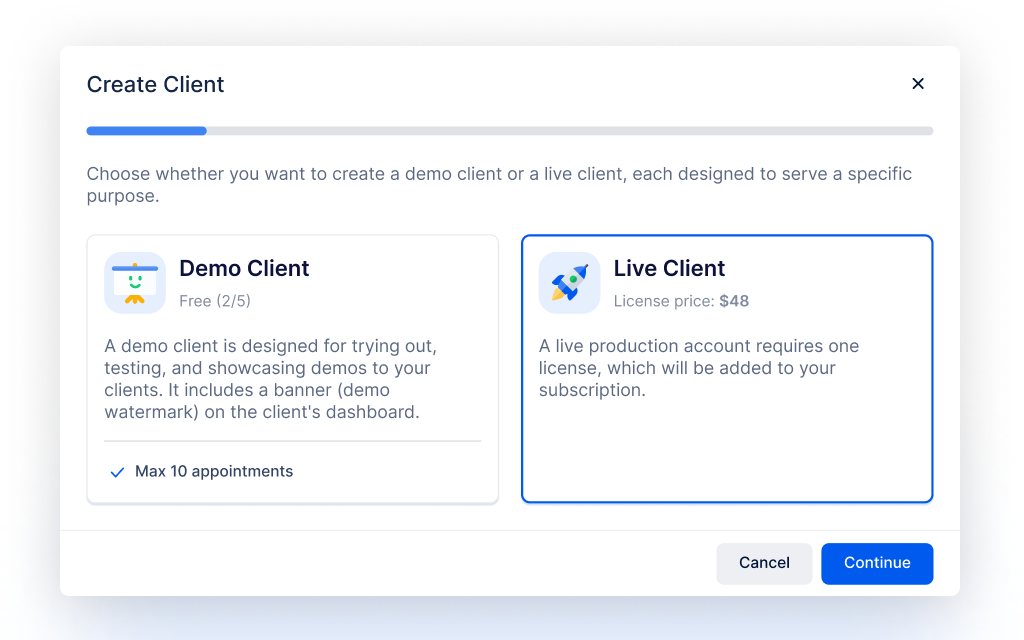This screenshot has height=640, width=1024.
Task: Continue to the next step
Action: click(x=877, y=563)
